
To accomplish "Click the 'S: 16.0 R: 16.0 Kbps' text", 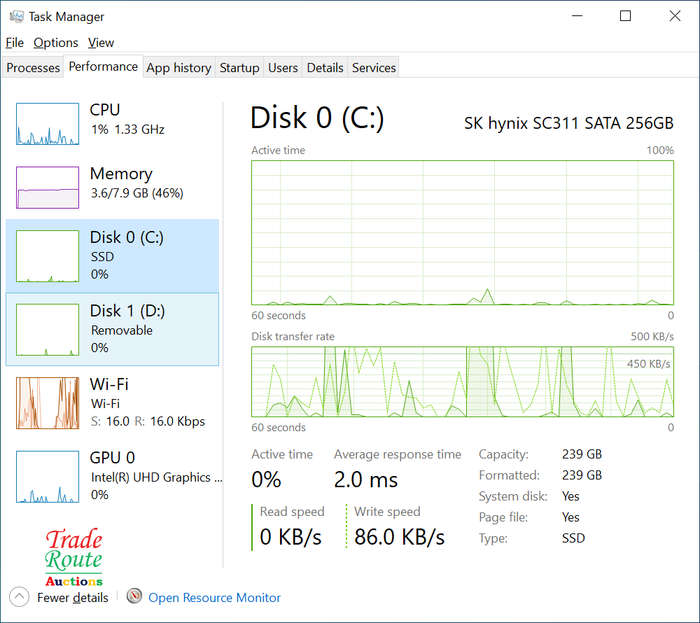I will coord(148,421).
